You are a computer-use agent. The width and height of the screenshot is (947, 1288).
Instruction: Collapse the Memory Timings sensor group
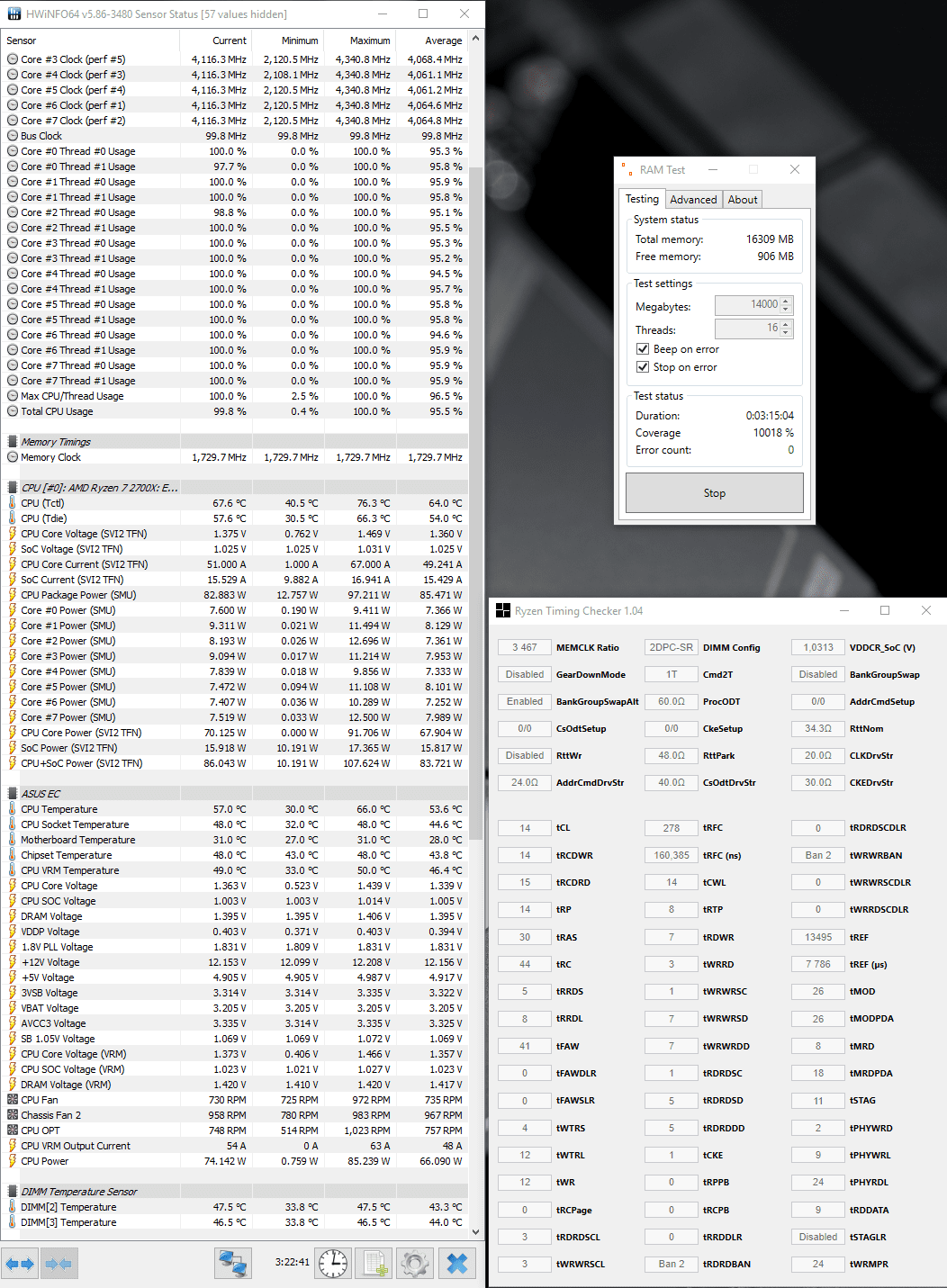click(x=13, y=442)
